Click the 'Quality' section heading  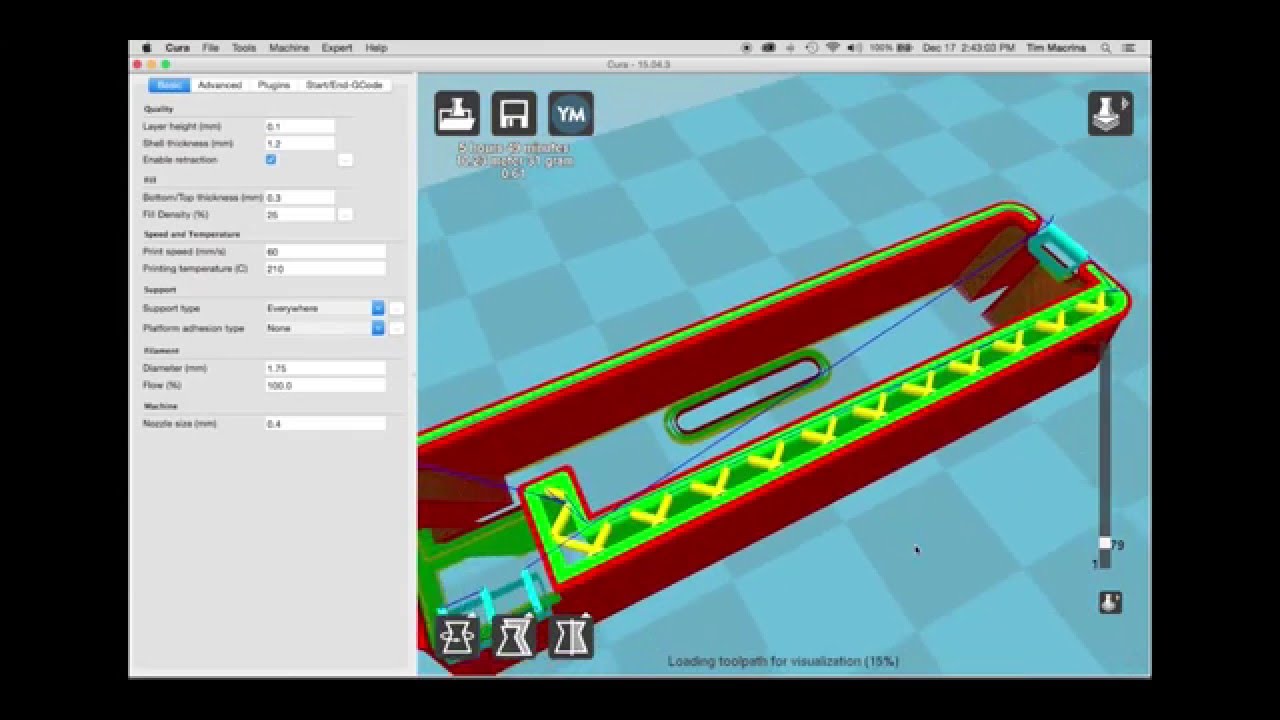click(158, 109)
